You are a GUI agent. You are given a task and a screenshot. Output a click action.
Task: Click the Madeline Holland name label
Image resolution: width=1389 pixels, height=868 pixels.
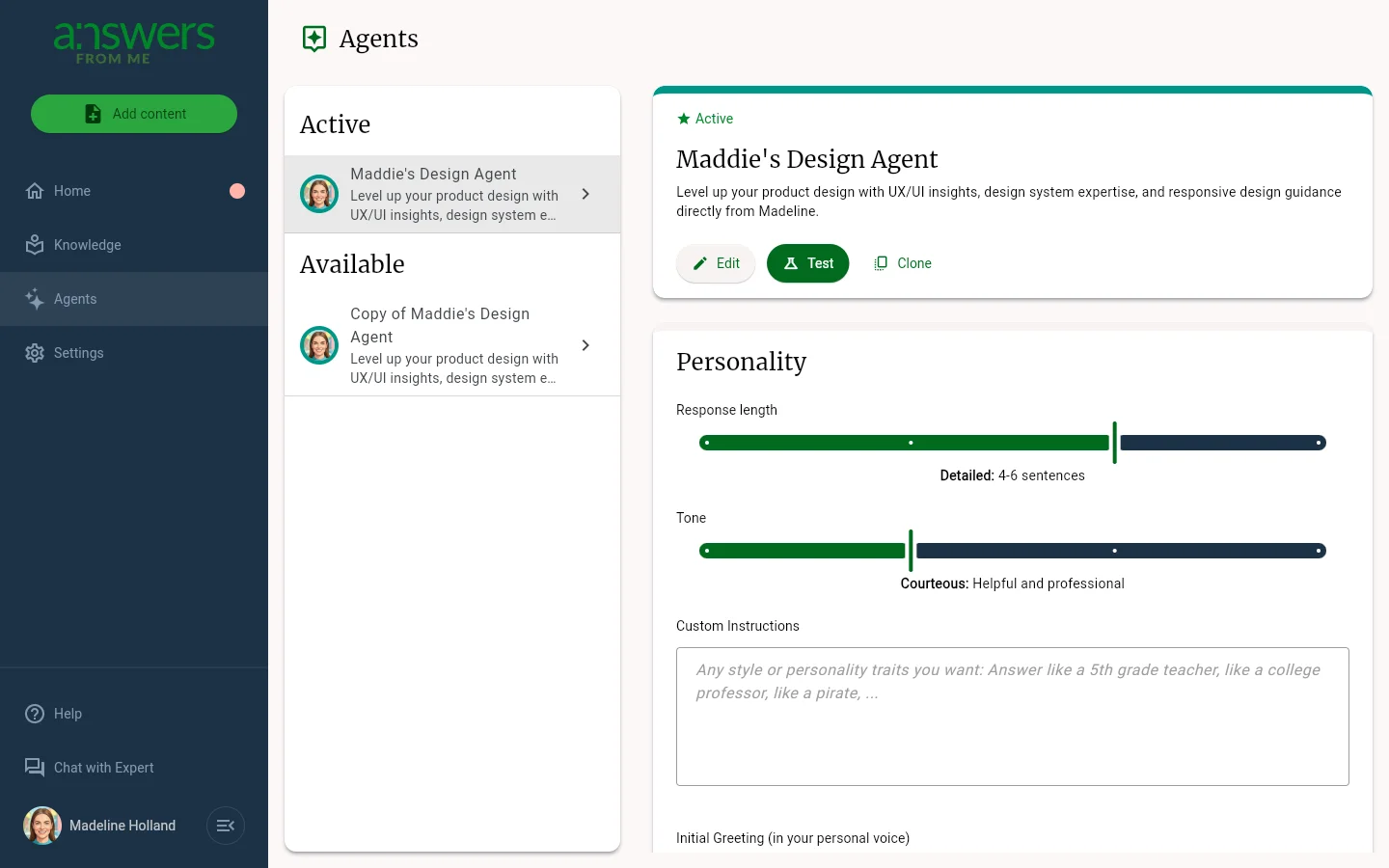(123, 826)
